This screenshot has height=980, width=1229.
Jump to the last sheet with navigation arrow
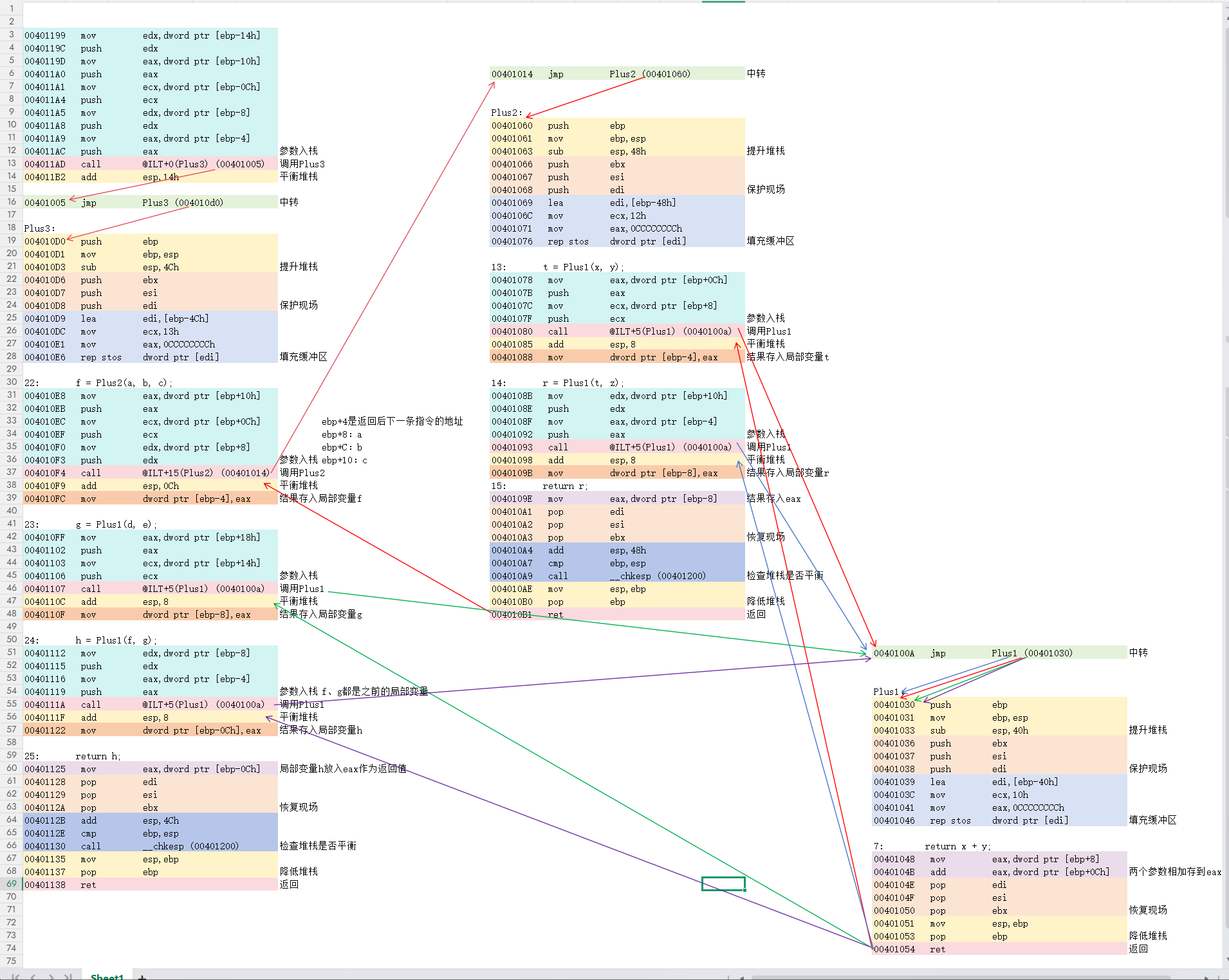68,977
